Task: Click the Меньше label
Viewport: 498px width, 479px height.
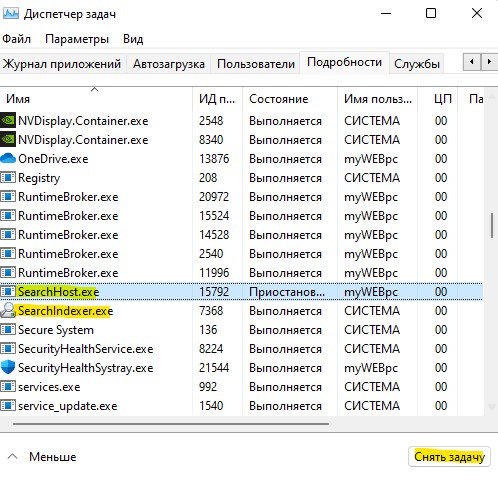Action: [53, 457]
